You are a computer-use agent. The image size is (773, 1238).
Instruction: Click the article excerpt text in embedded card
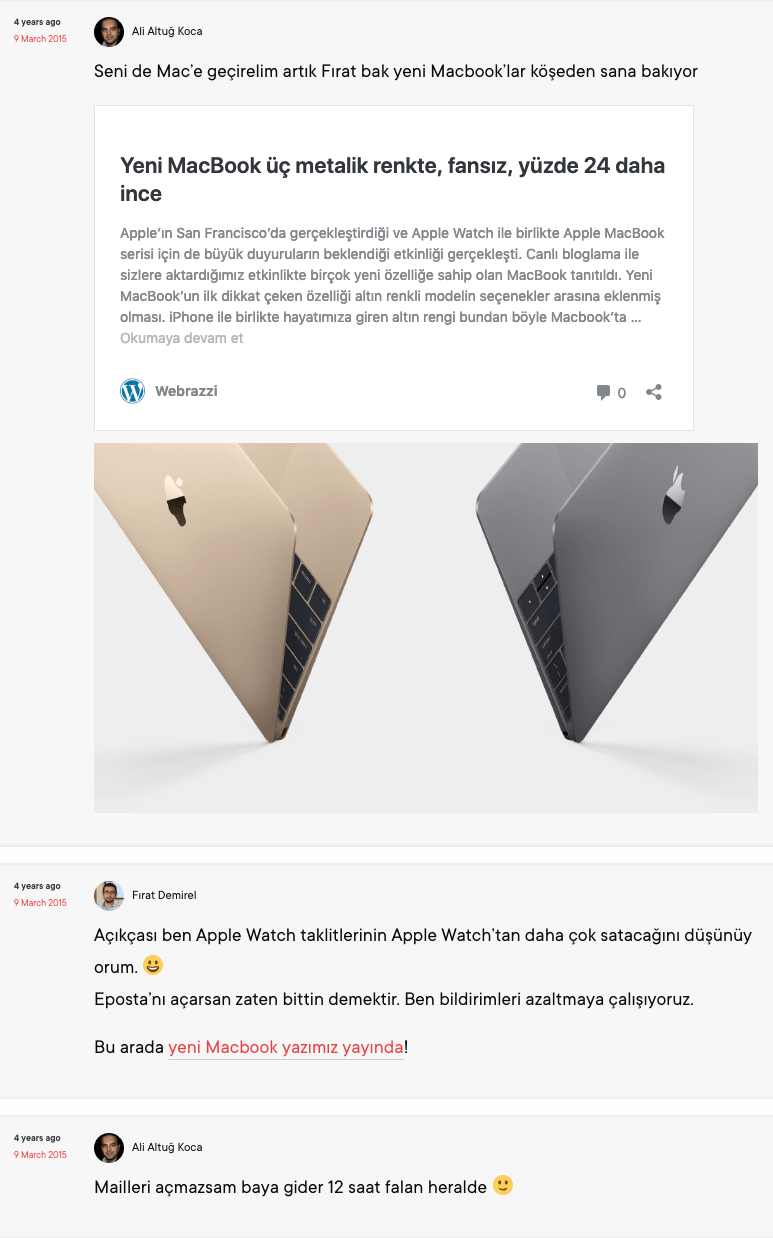(392, 275)
